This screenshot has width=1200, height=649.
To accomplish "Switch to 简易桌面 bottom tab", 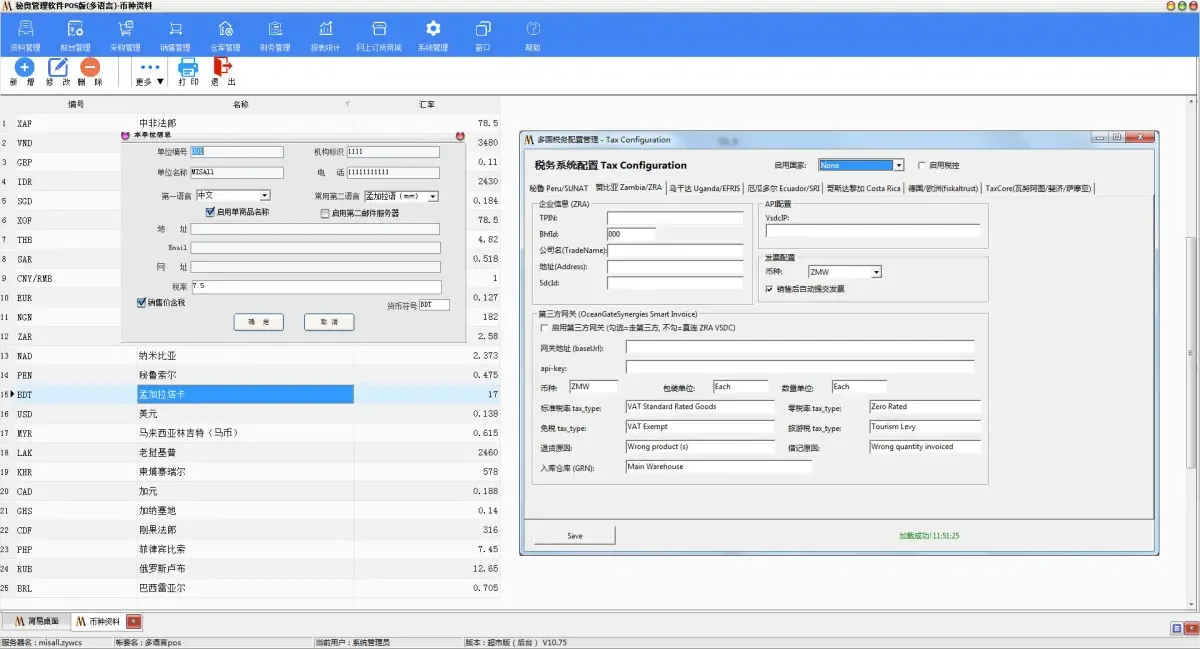I will point(37,621).
